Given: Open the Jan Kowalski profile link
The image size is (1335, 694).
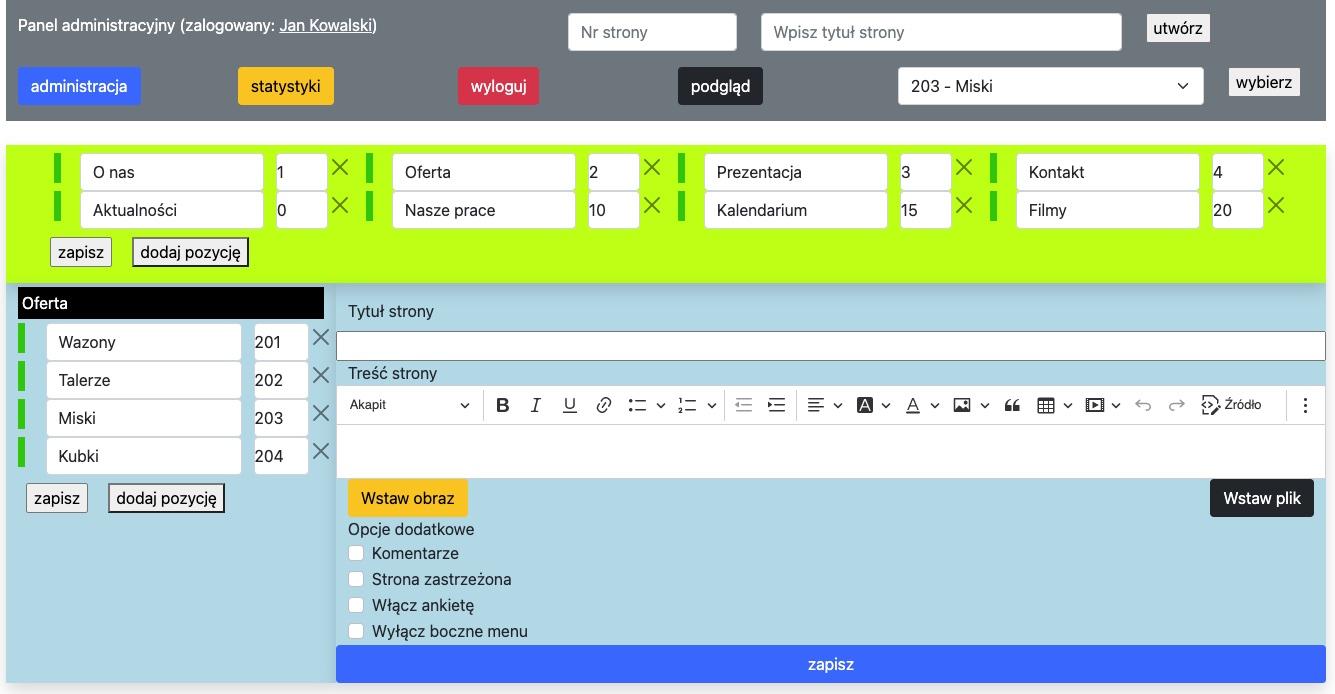Looking at the screenshot, I should tap(326, 25).
